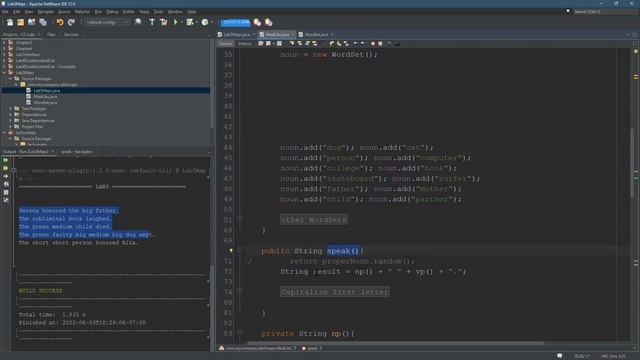Close the MadLibs.java editor tab
640x360 pixels.
[293, 35]
